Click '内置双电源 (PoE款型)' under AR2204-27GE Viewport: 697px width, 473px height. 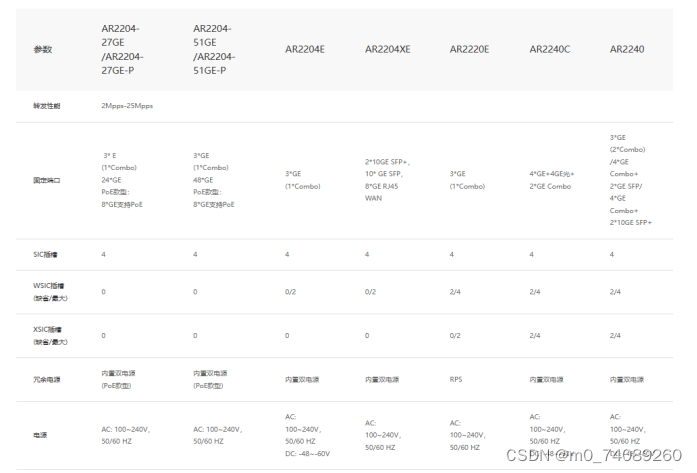(118, 380)
